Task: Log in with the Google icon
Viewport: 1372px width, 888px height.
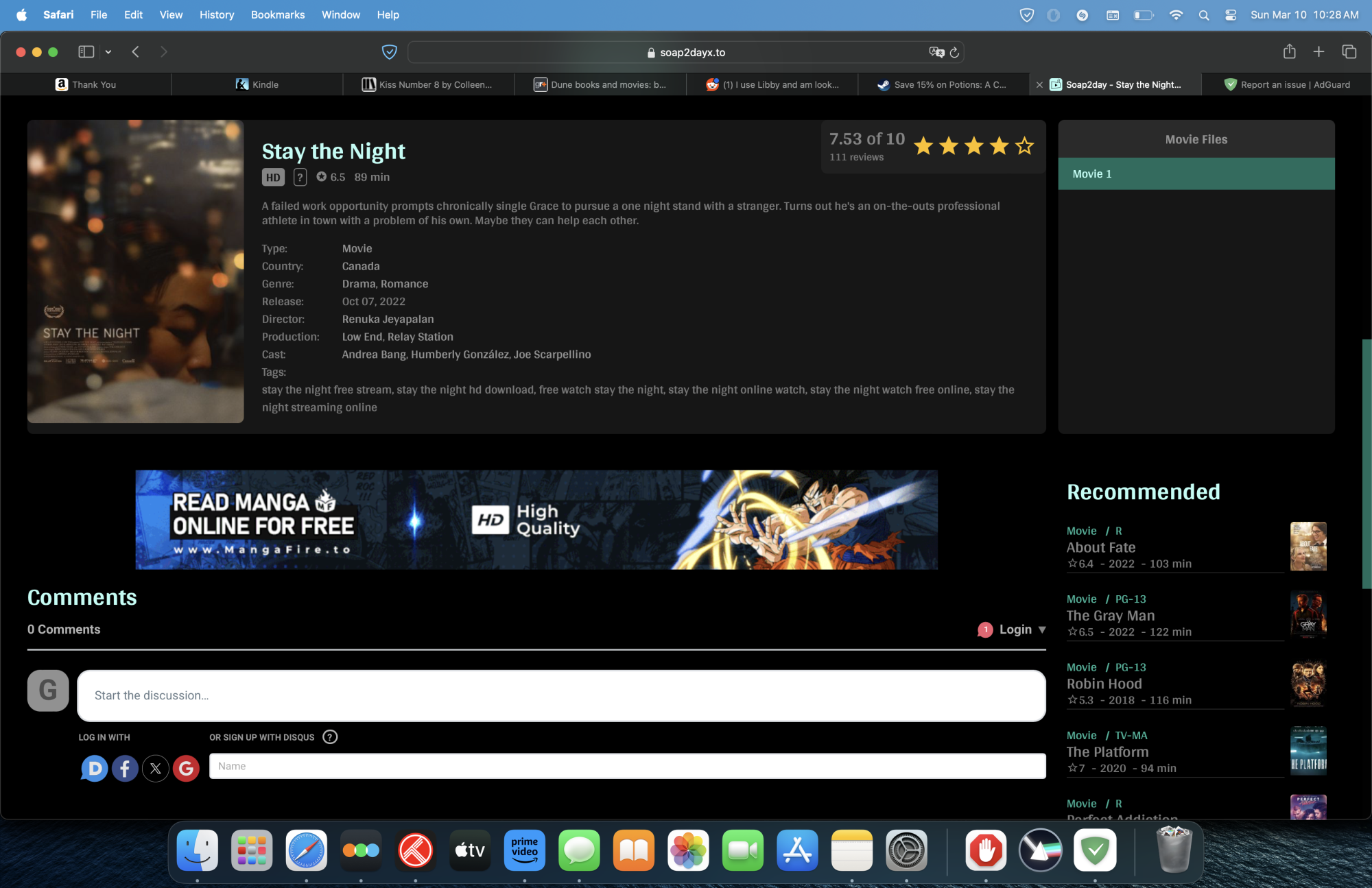Action: (186, 769)
